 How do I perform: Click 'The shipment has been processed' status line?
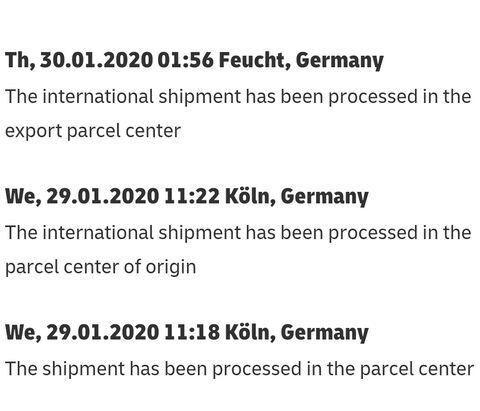tap(239, 369)
